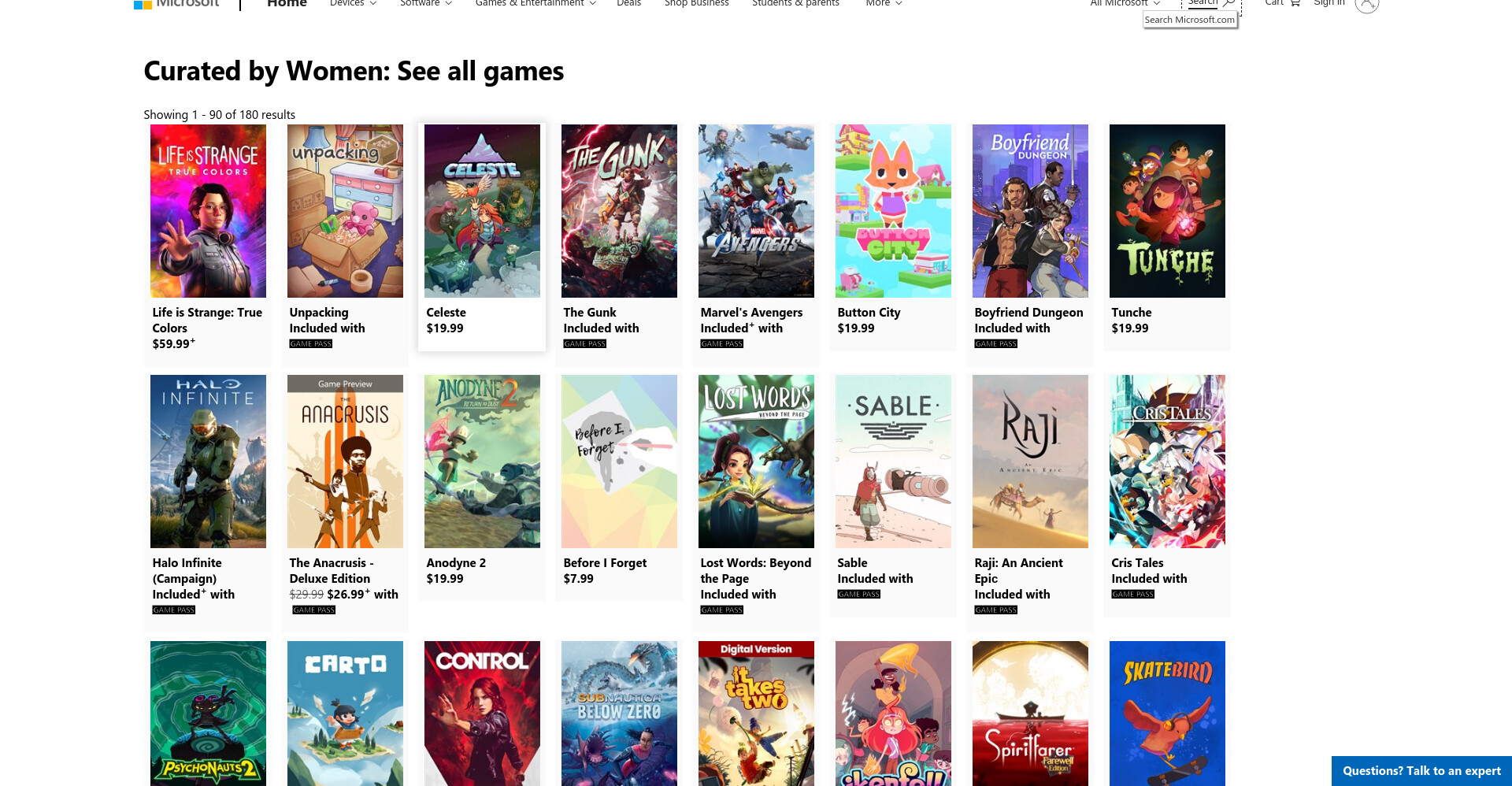1512x786 pixels.
Task: Open Shop Business in the navigation
Action: click(x=696, y=3)
